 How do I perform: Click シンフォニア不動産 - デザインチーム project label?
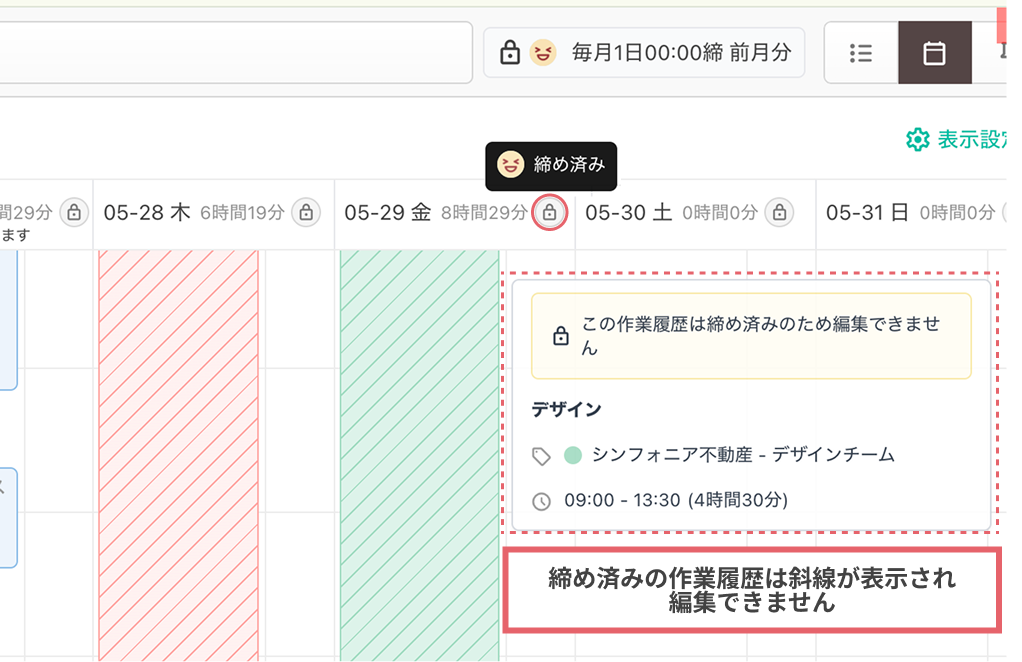743,455
